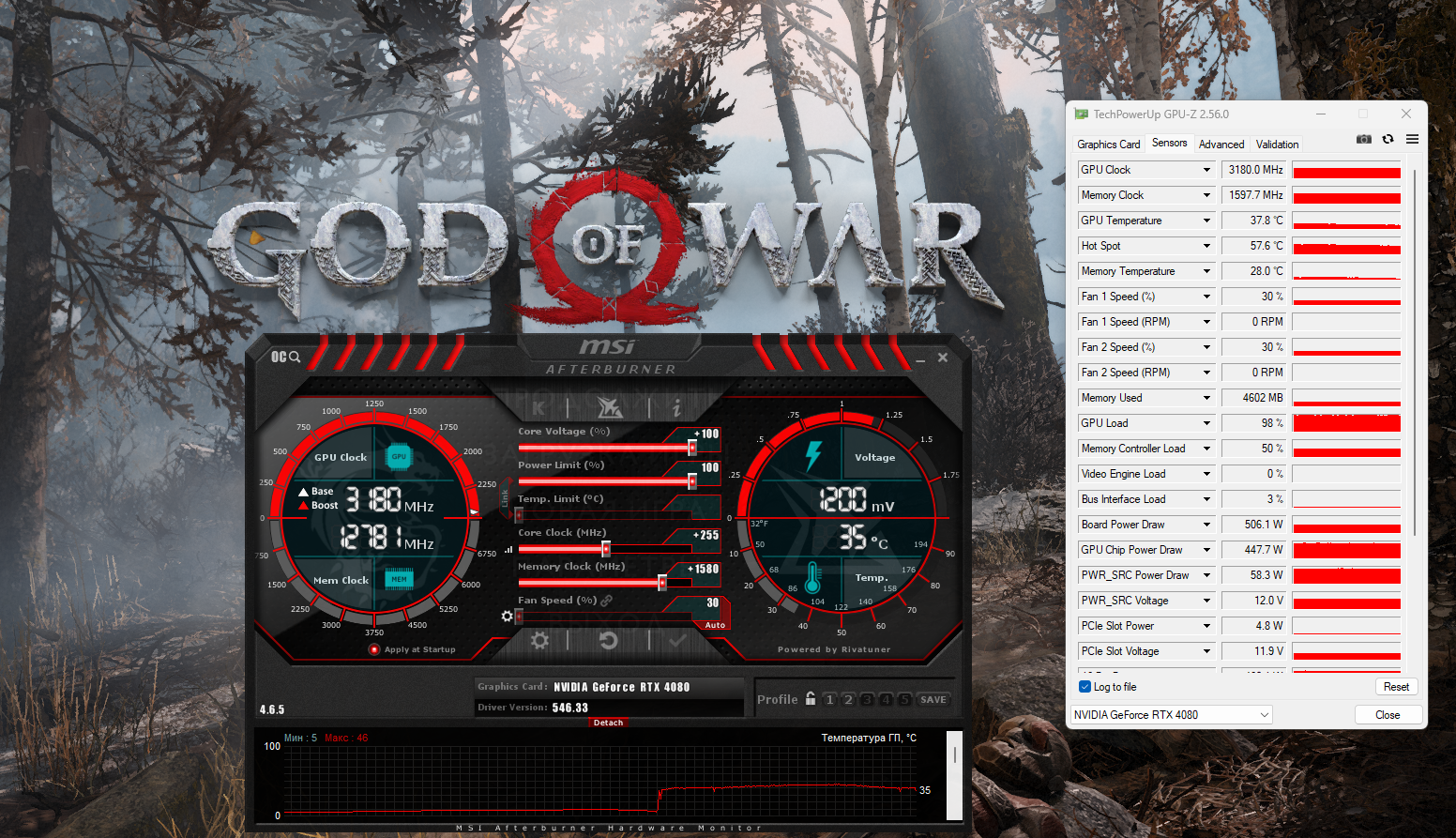The image size is (1456, 838).
Task: Open the Board Power Draw sensor dropdown
Action: (1206, 525)
